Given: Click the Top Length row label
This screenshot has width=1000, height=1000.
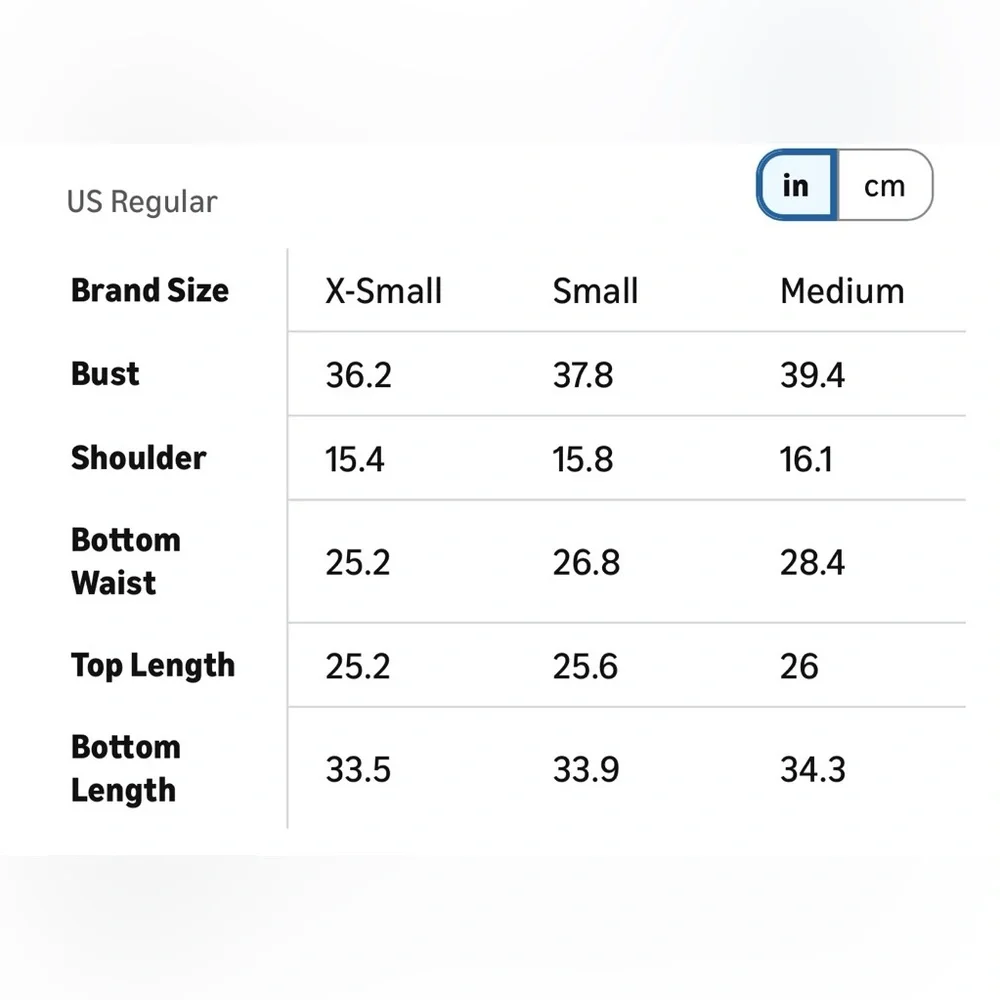Looking at the screenshot, I should coord(153,665).
